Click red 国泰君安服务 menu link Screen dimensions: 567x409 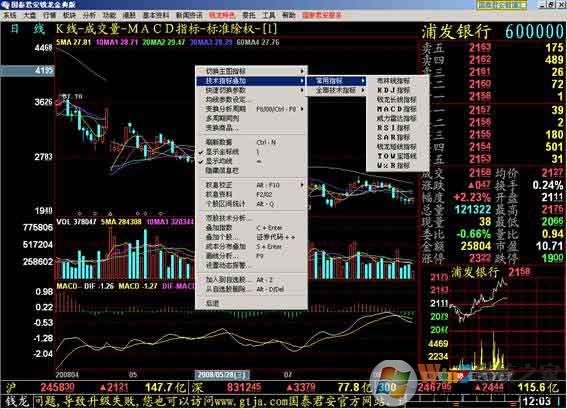click(x=322, y=16)
